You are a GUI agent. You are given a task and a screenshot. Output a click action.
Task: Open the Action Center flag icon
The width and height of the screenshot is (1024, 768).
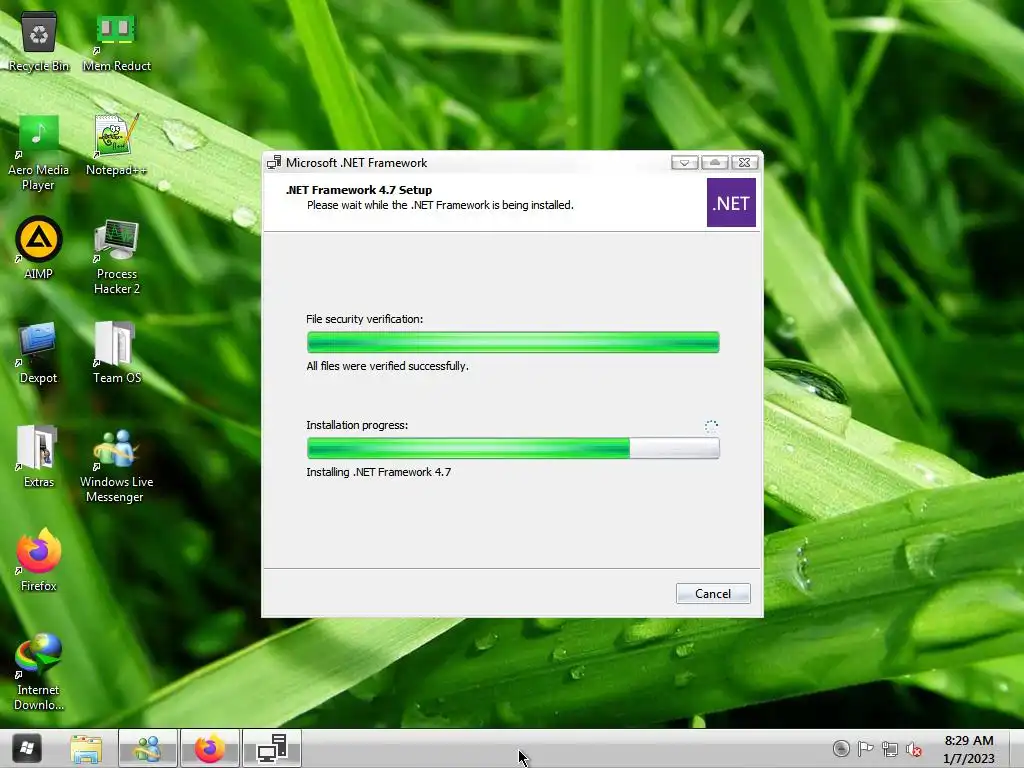pyautogui.click(x=865, y=748)
